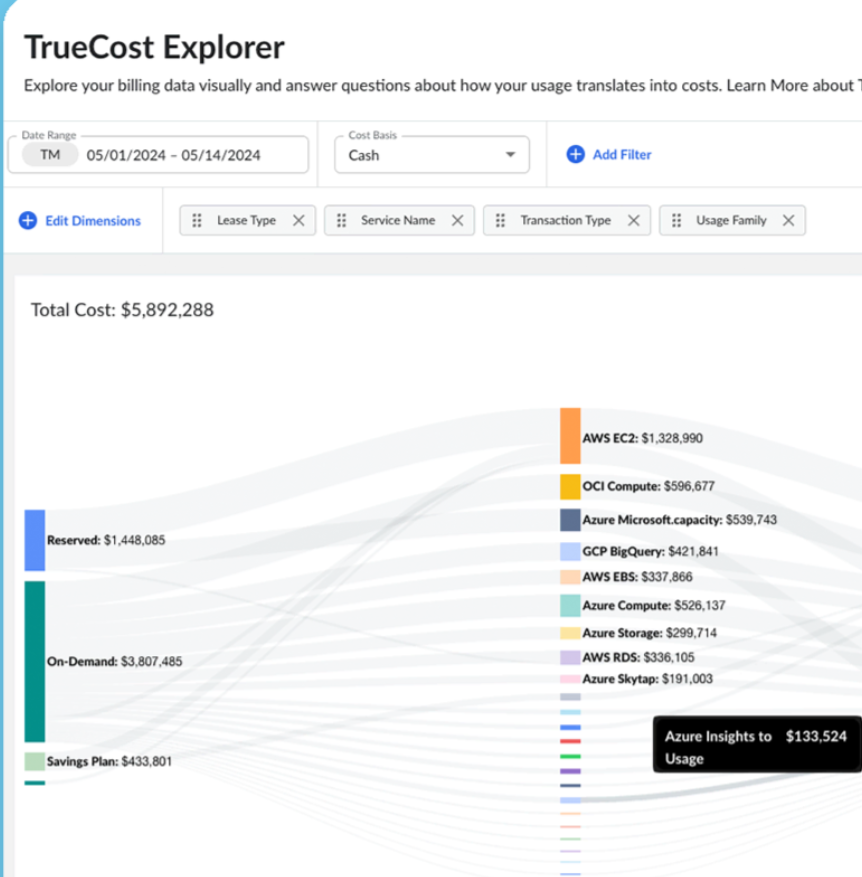
Task: Click the unlabeled purple service node
Action: click(x=570, y=771)
